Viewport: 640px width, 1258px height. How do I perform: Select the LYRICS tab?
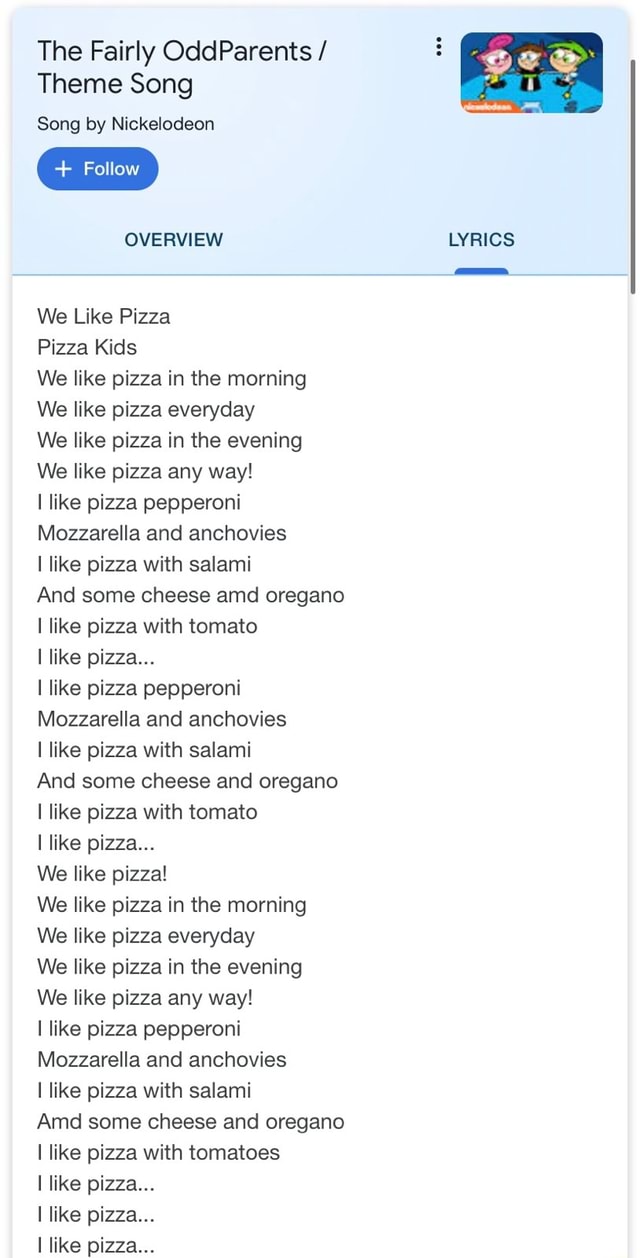[x=481, y=239]
